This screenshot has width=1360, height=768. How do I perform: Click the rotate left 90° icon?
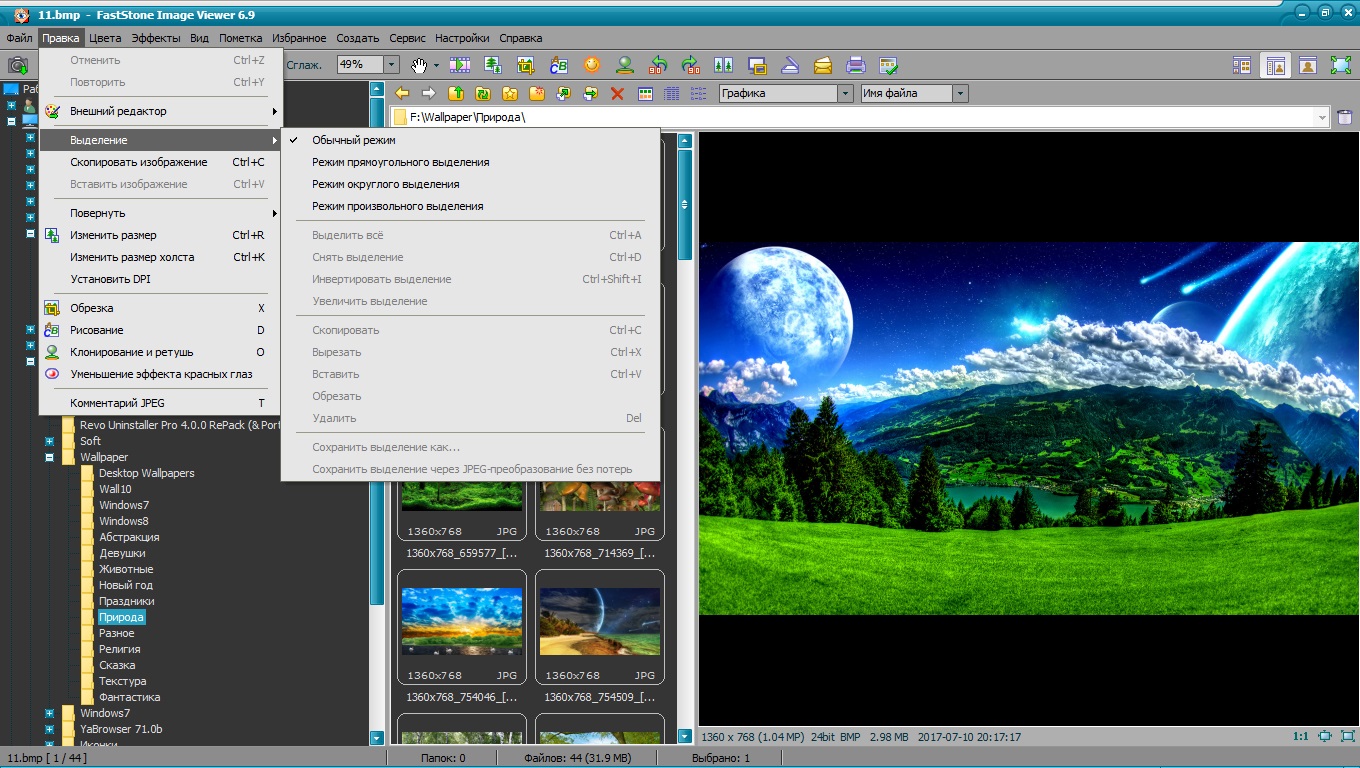pos(657,65)
